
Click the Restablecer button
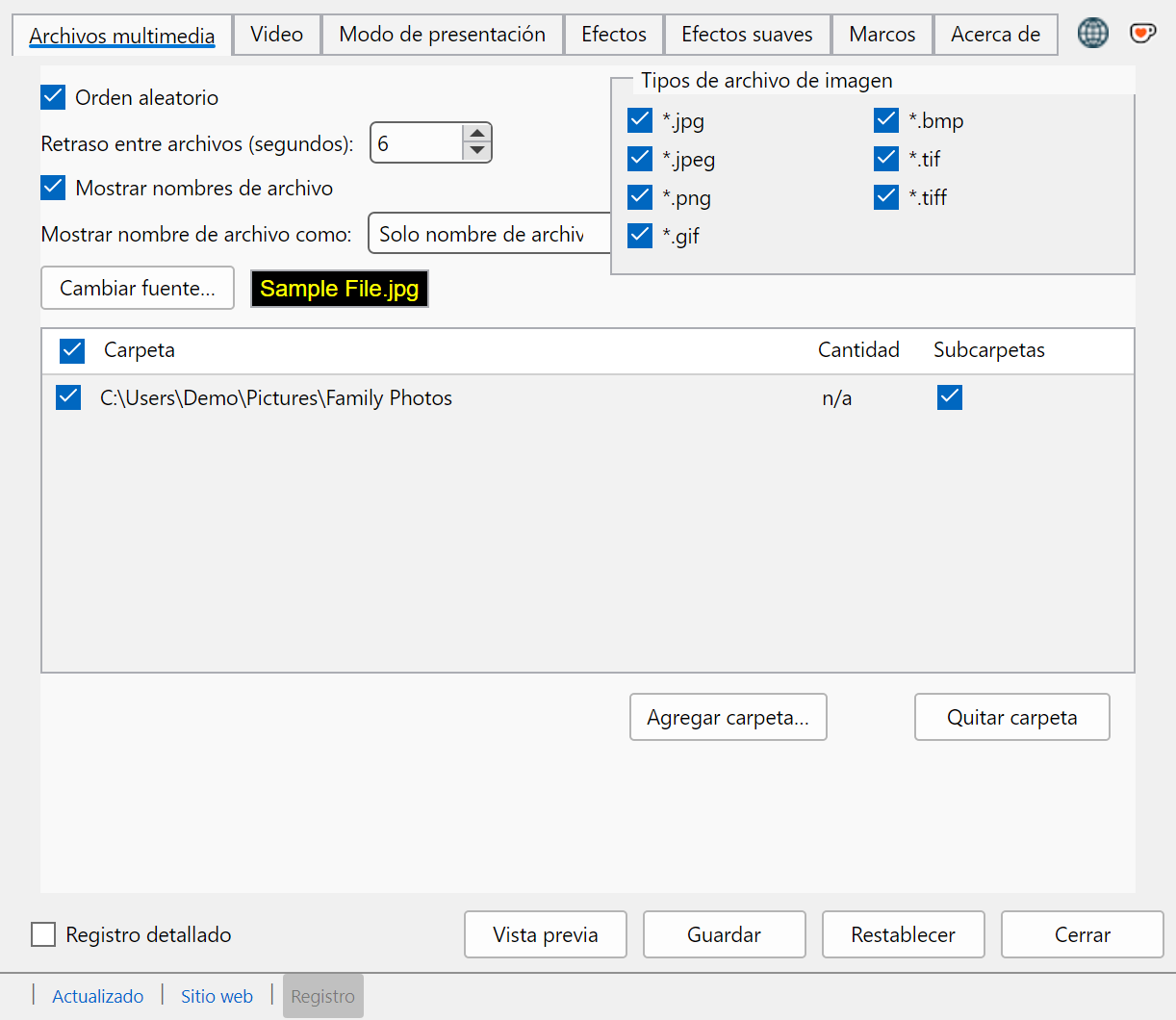click(x=904, y=934)
